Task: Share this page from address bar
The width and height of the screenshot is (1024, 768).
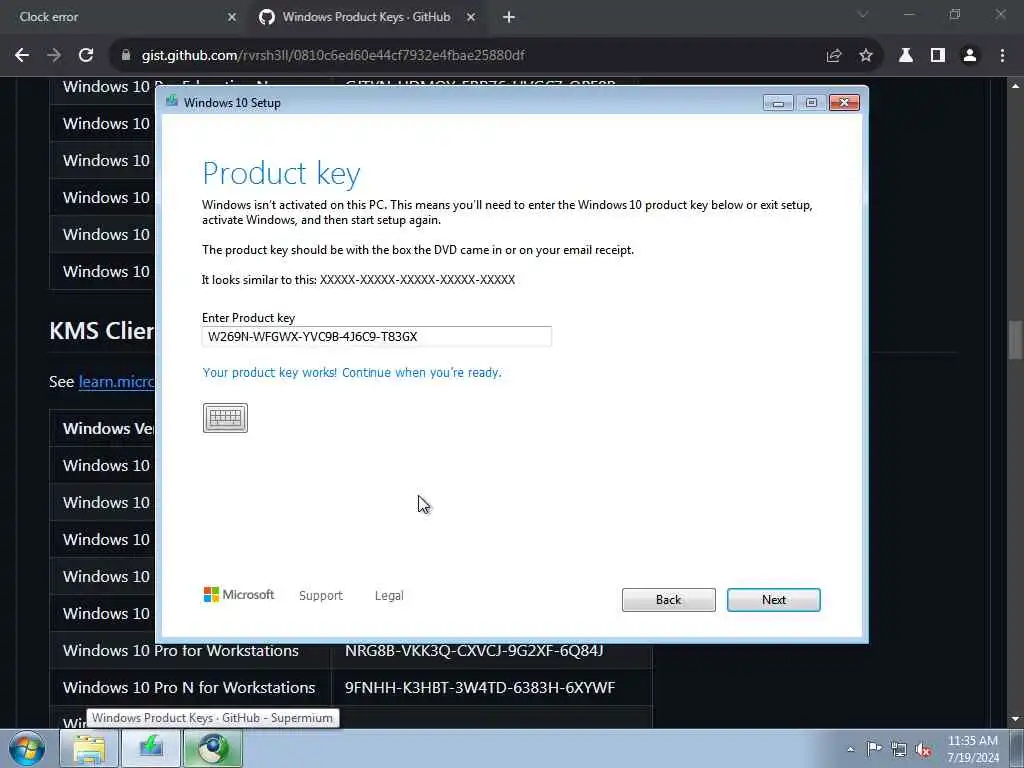Action: coord(833,56)
